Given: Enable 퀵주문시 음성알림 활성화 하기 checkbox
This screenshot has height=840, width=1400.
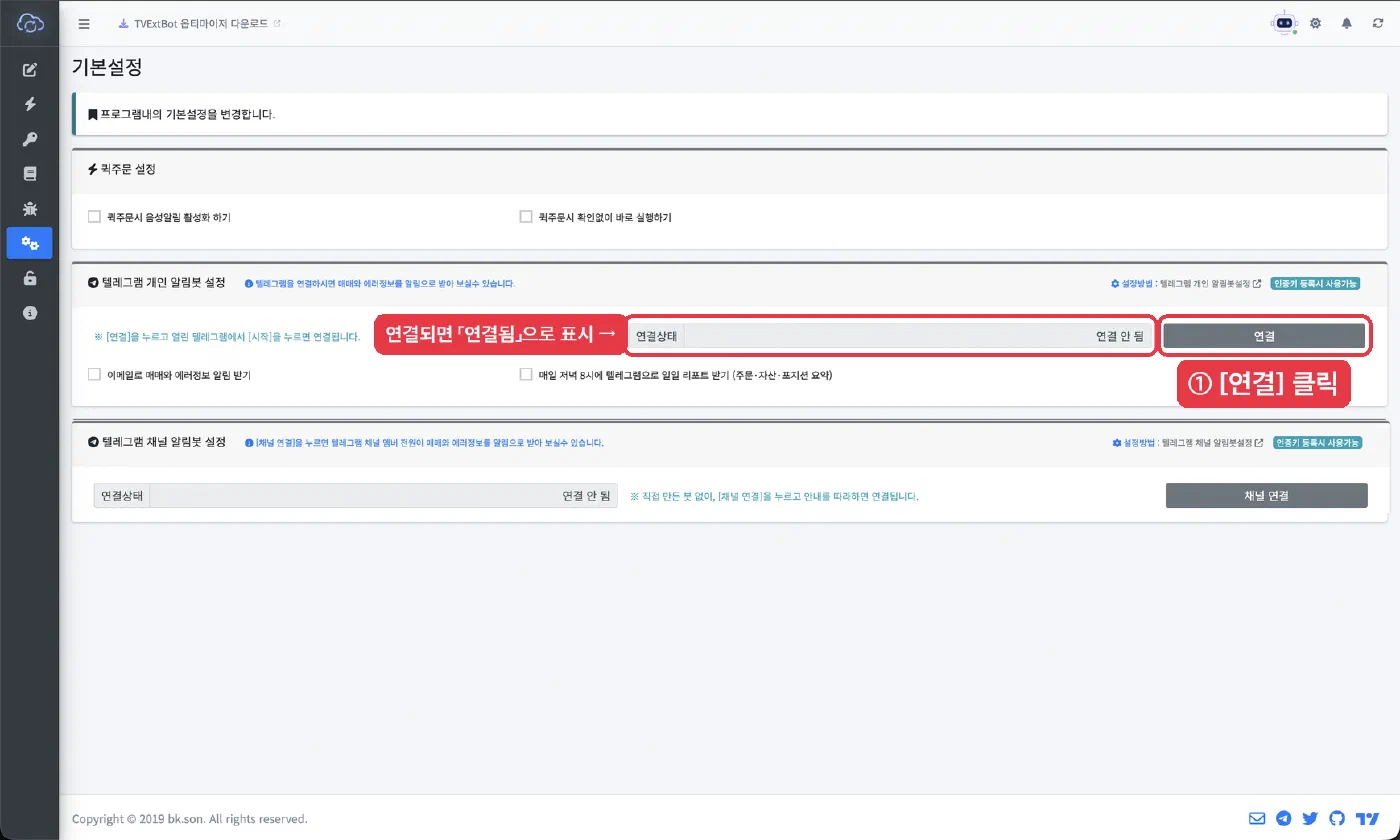Looking at the screenshot, I should (x=94, y=216).
